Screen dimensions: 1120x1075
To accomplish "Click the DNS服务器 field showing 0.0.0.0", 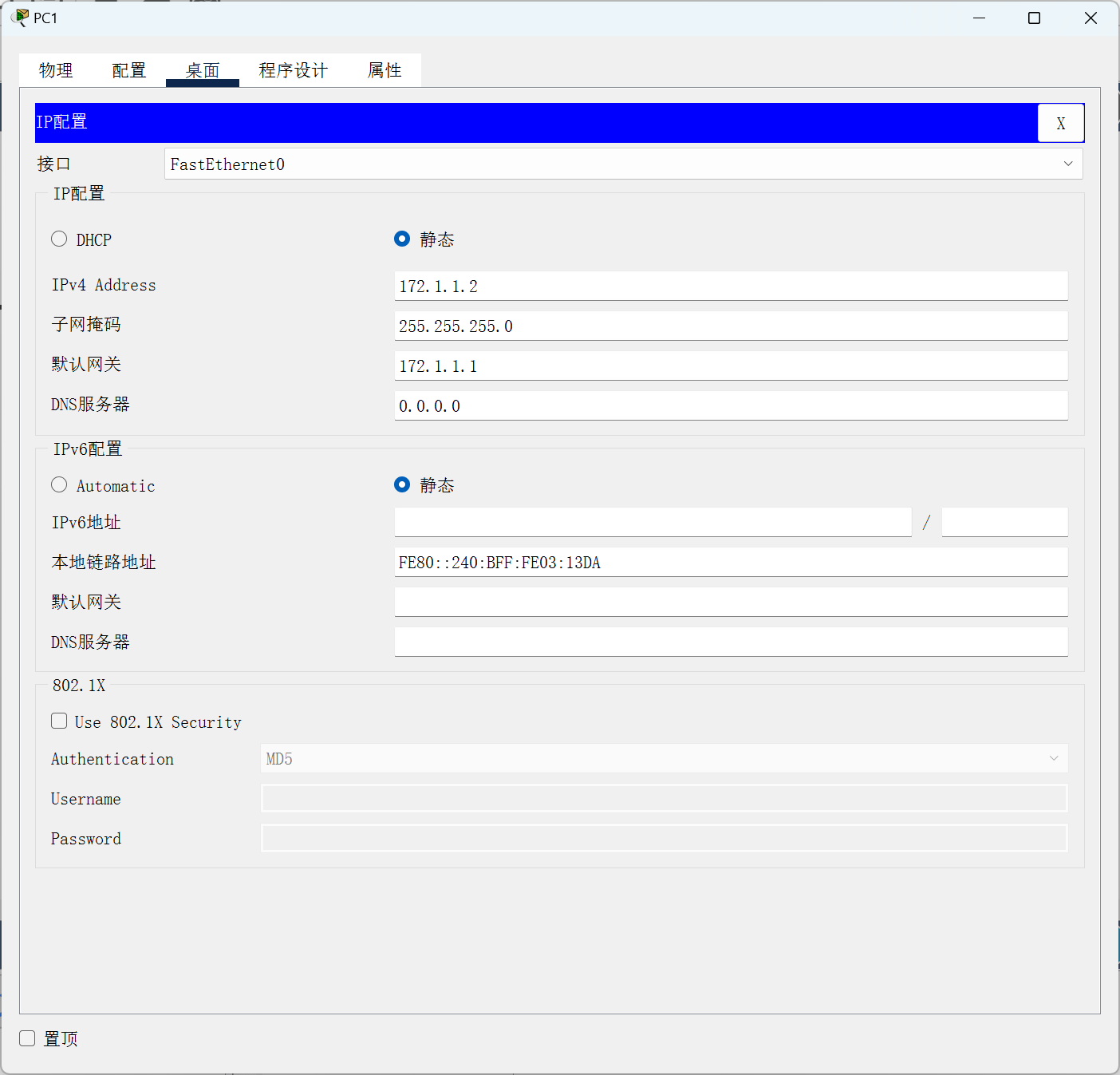I will click(731, 405).
